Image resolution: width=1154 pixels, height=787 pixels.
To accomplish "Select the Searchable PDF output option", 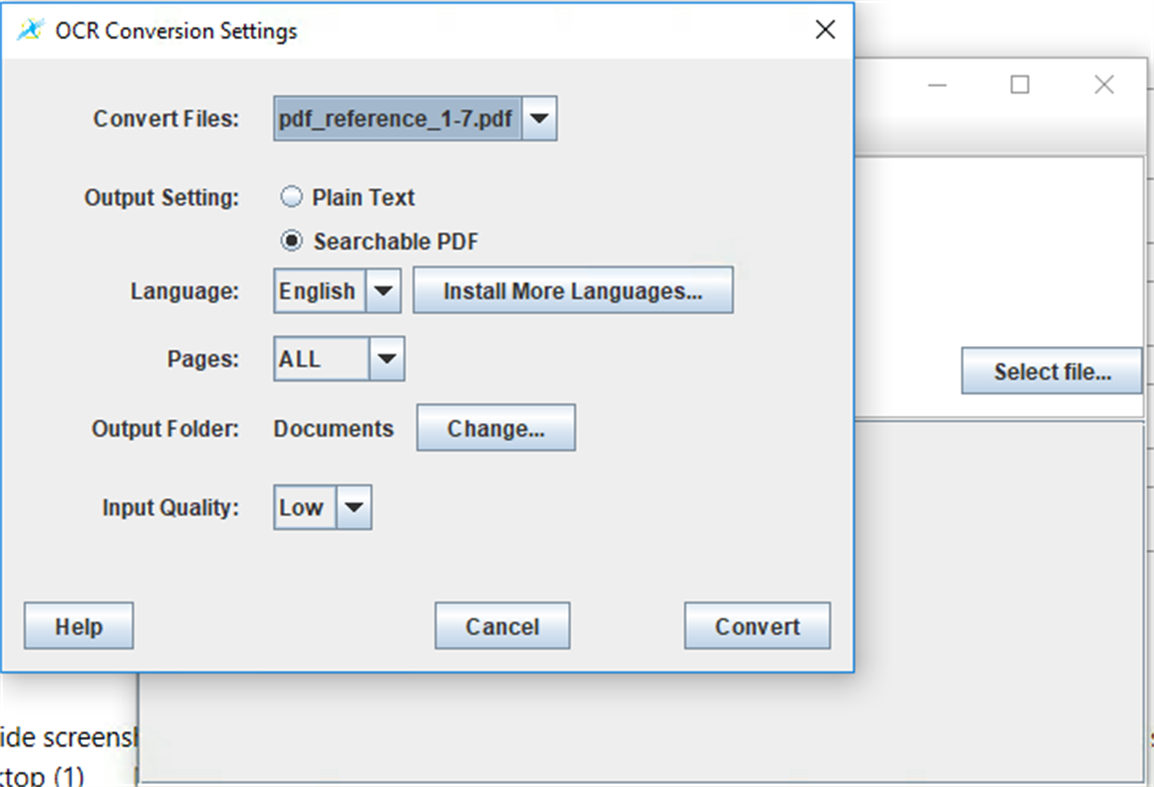I will [x=291, y=241].
